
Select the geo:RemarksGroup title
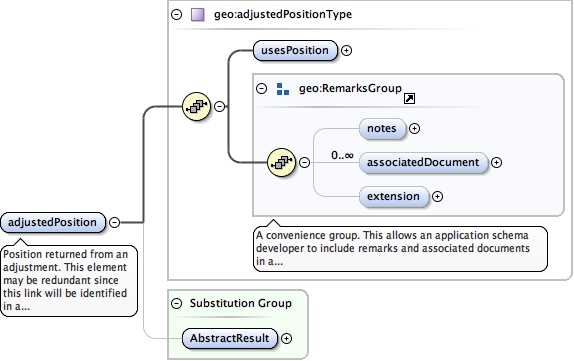(350, 88)
